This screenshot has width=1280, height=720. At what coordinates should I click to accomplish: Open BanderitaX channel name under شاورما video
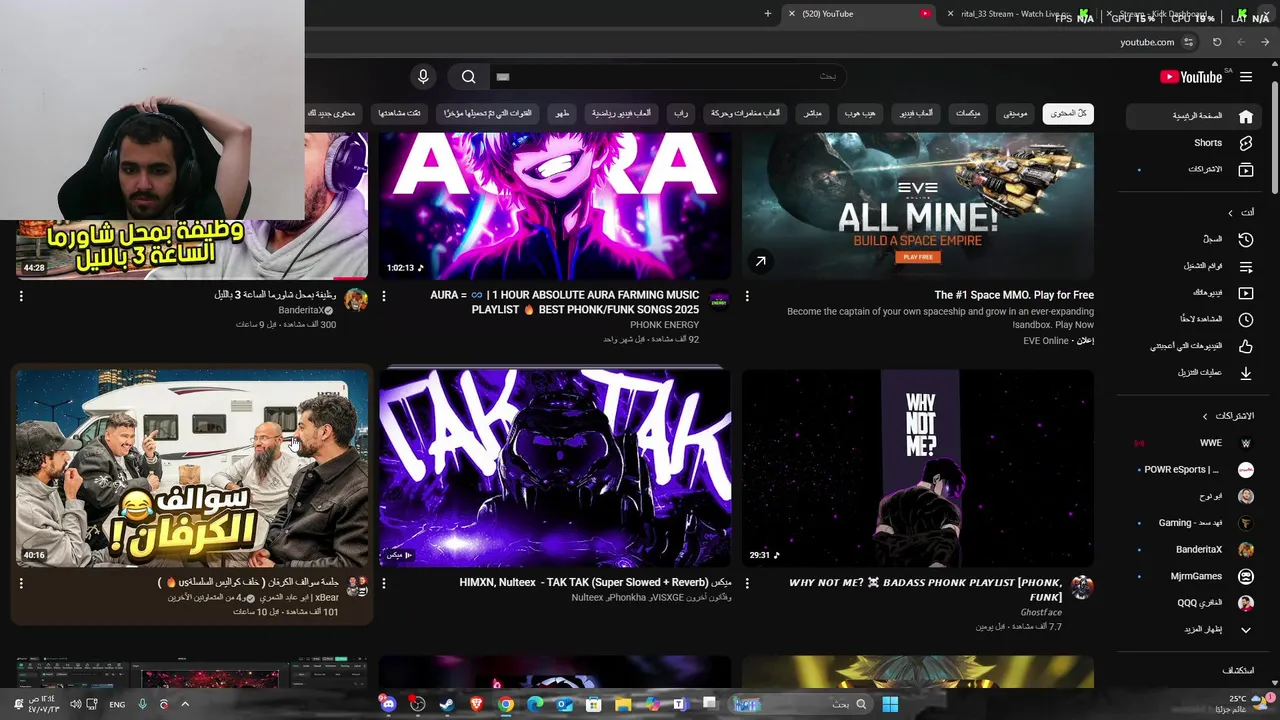tap(300, 311)
